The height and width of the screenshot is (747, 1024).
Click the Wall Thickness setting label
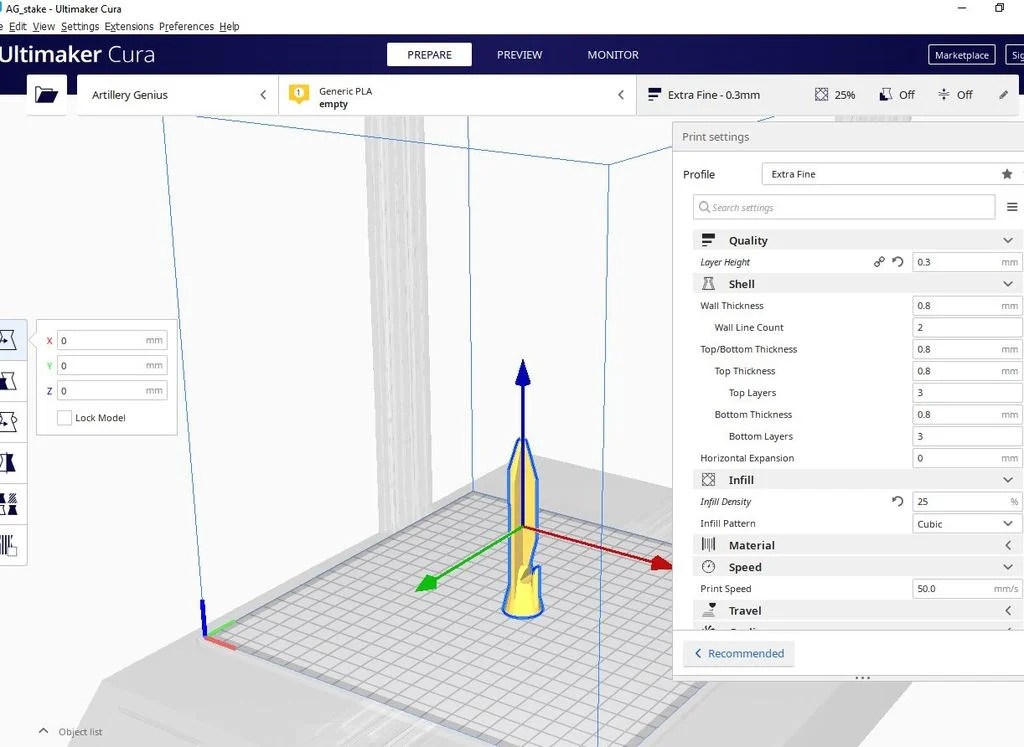click(x=731, y=306)
